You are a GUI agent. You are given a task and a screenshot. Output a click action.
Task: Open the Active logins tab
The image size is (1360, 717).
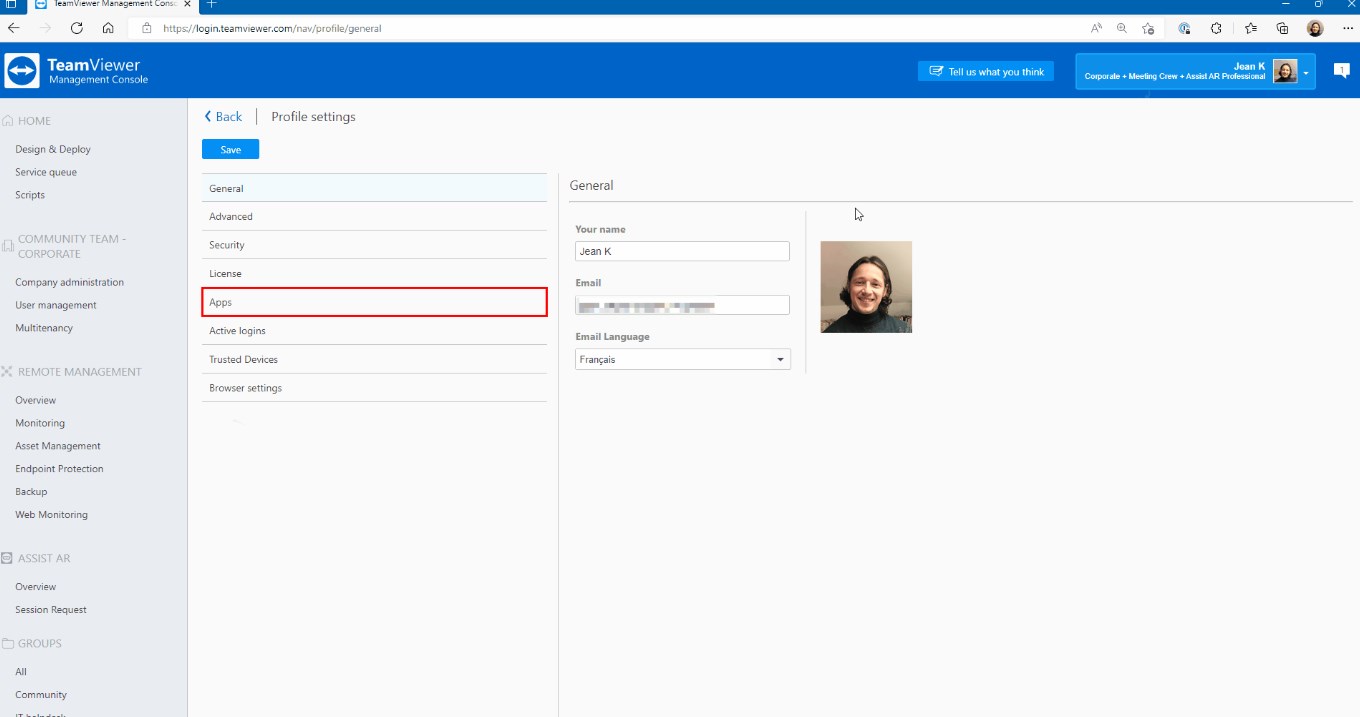tap(374, 330)
